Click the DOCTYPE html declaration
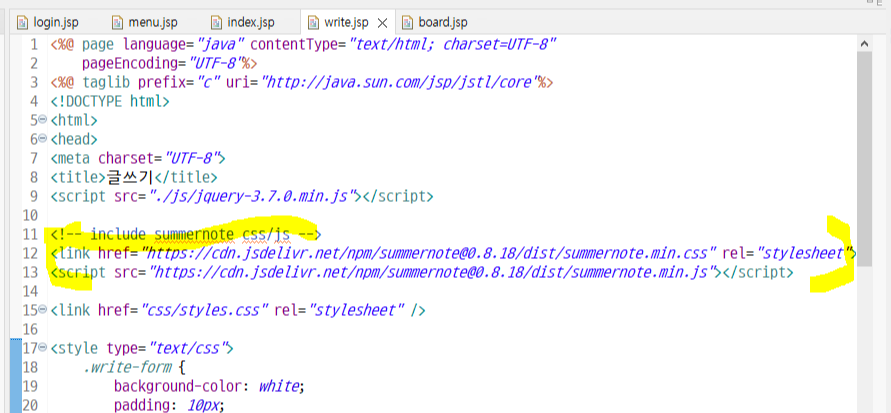This screenshot has height=413, width=891. [x=110, y=102]
